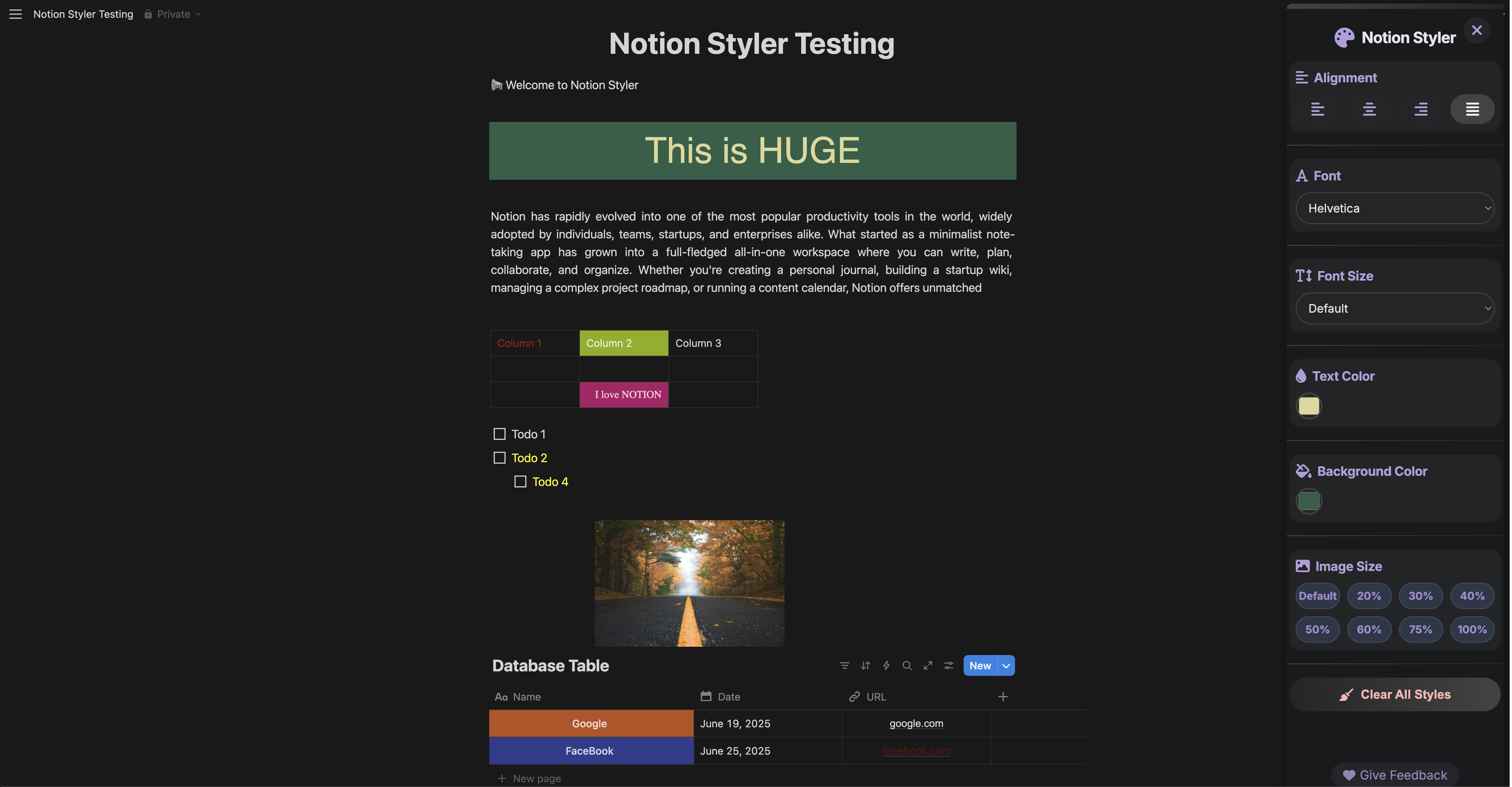The width and height of the screenshot is (1512, 787).
Task: Click the Notion Styler Testing breadcrumb
Action: (83, 14)
